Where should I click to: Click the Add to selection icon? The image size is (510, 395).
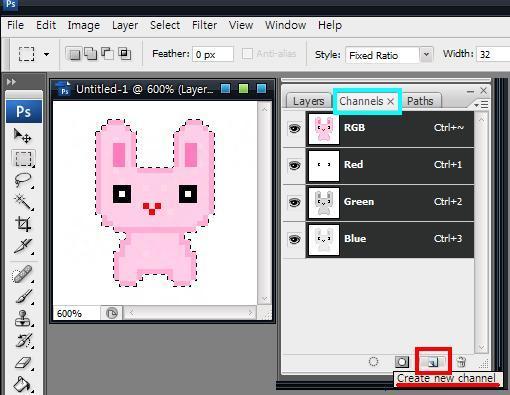coord(91,54)
